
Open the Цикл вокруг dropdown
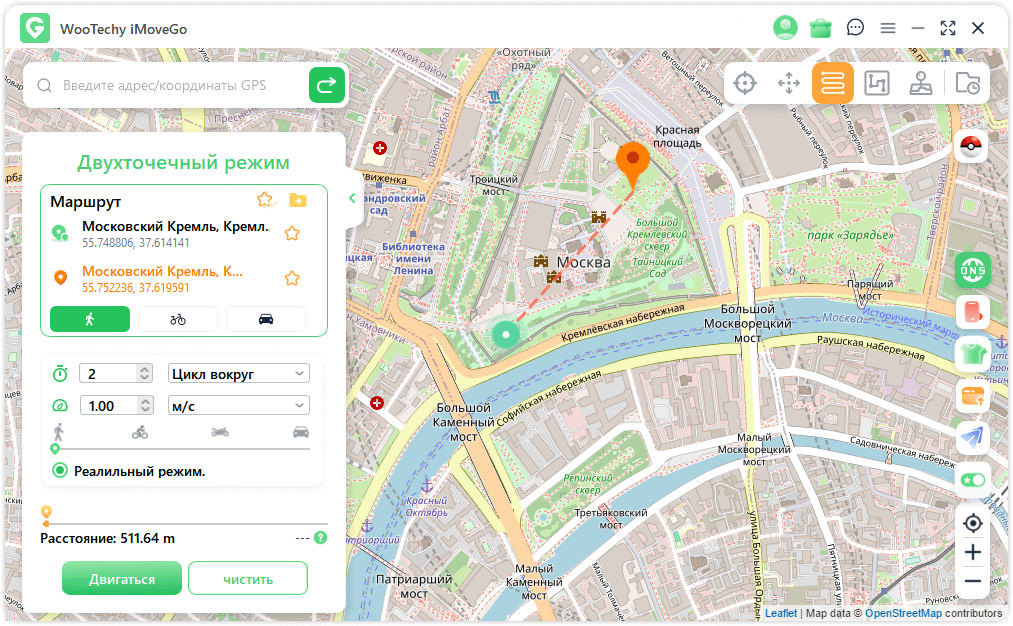click(x=239, y=373)
